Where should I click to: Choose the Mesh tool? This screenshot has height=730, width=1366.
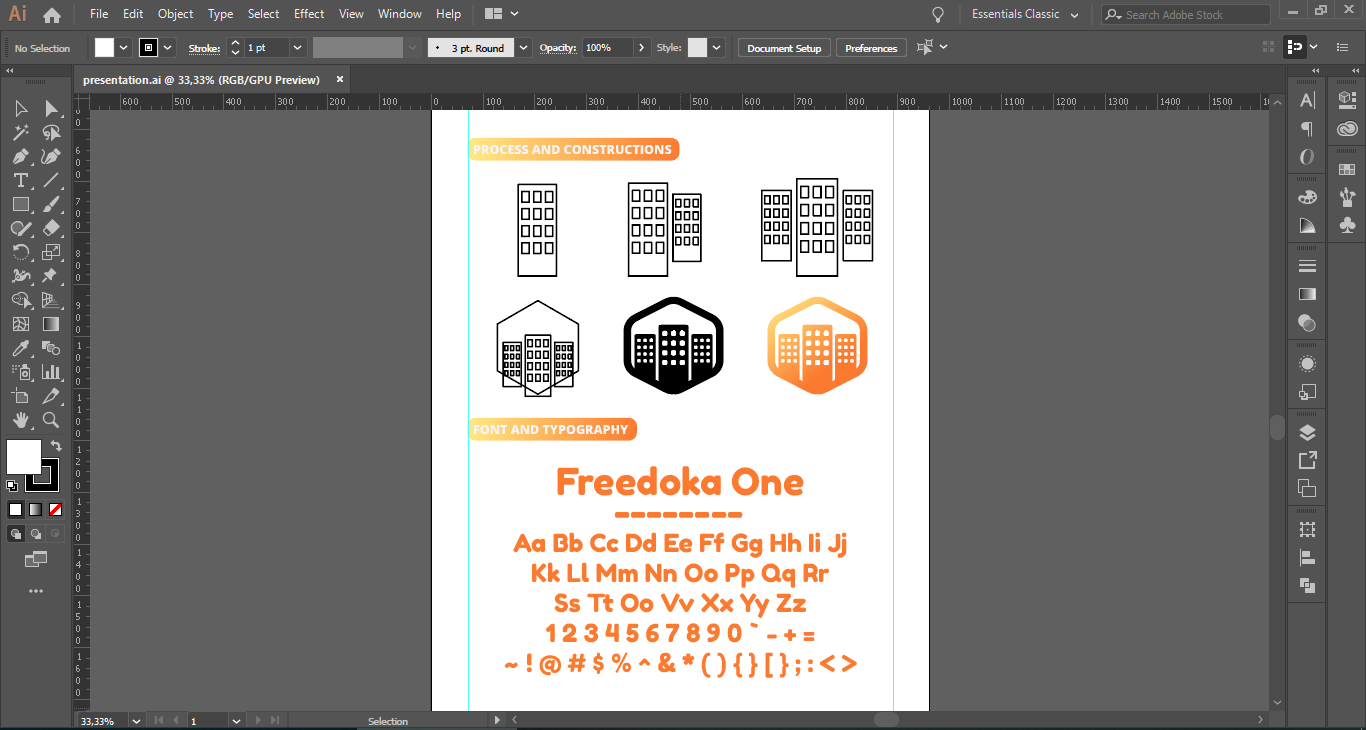tap(20, 324)
